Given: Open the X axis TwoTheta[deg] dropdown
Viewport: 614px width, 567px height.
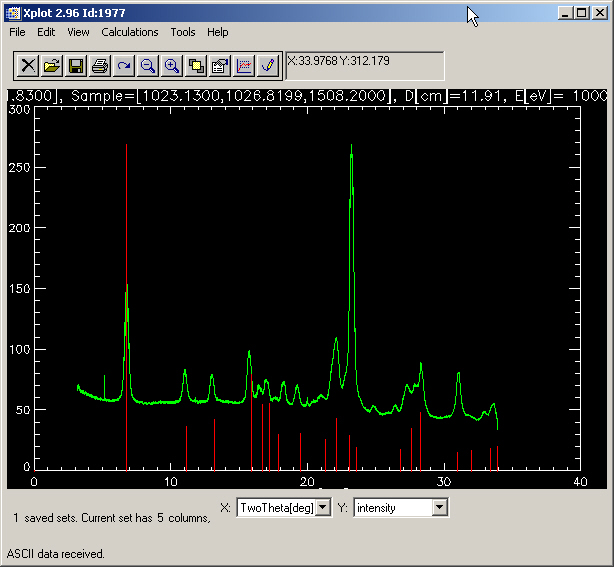Looking at the screenshot, I should (x=322, y=508).
